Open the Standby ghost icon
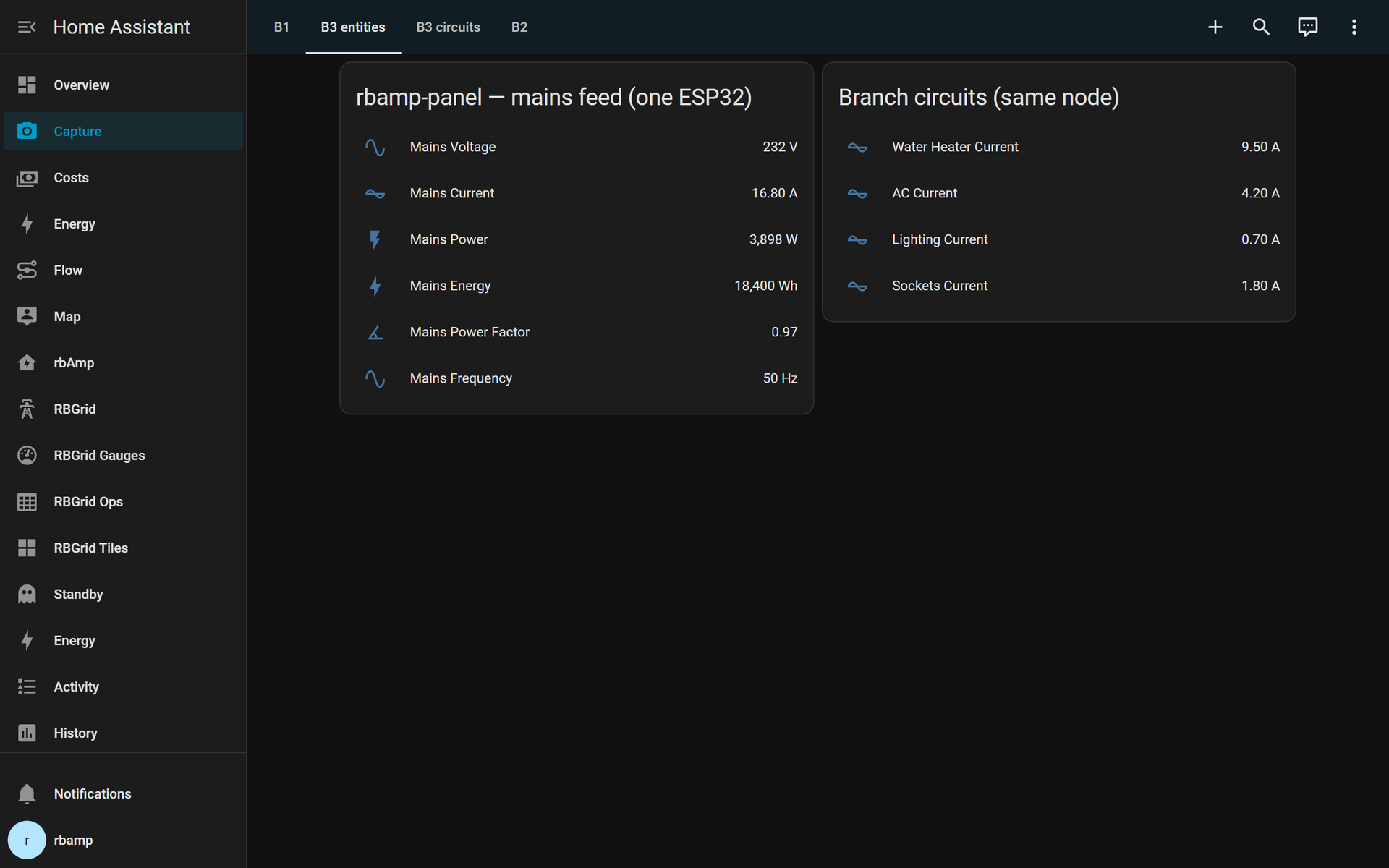Screen dimensions: 1389x868 (x=27, y=594)
